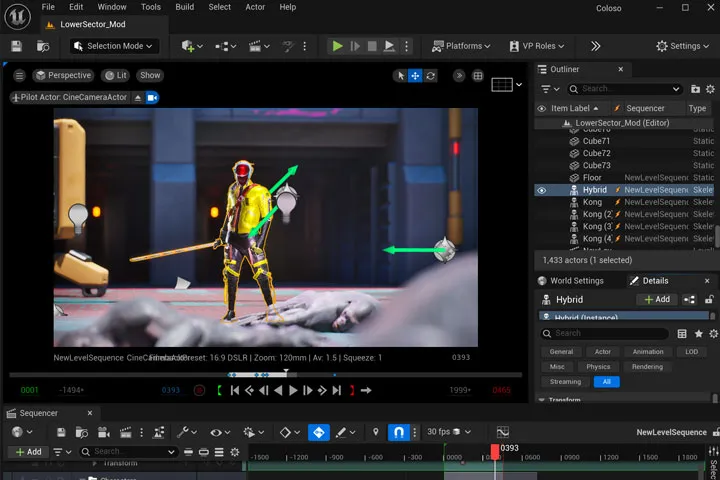Viewport: 720px width, 480px height.
Task: Open the Edit menu
Action: point(76,7)
